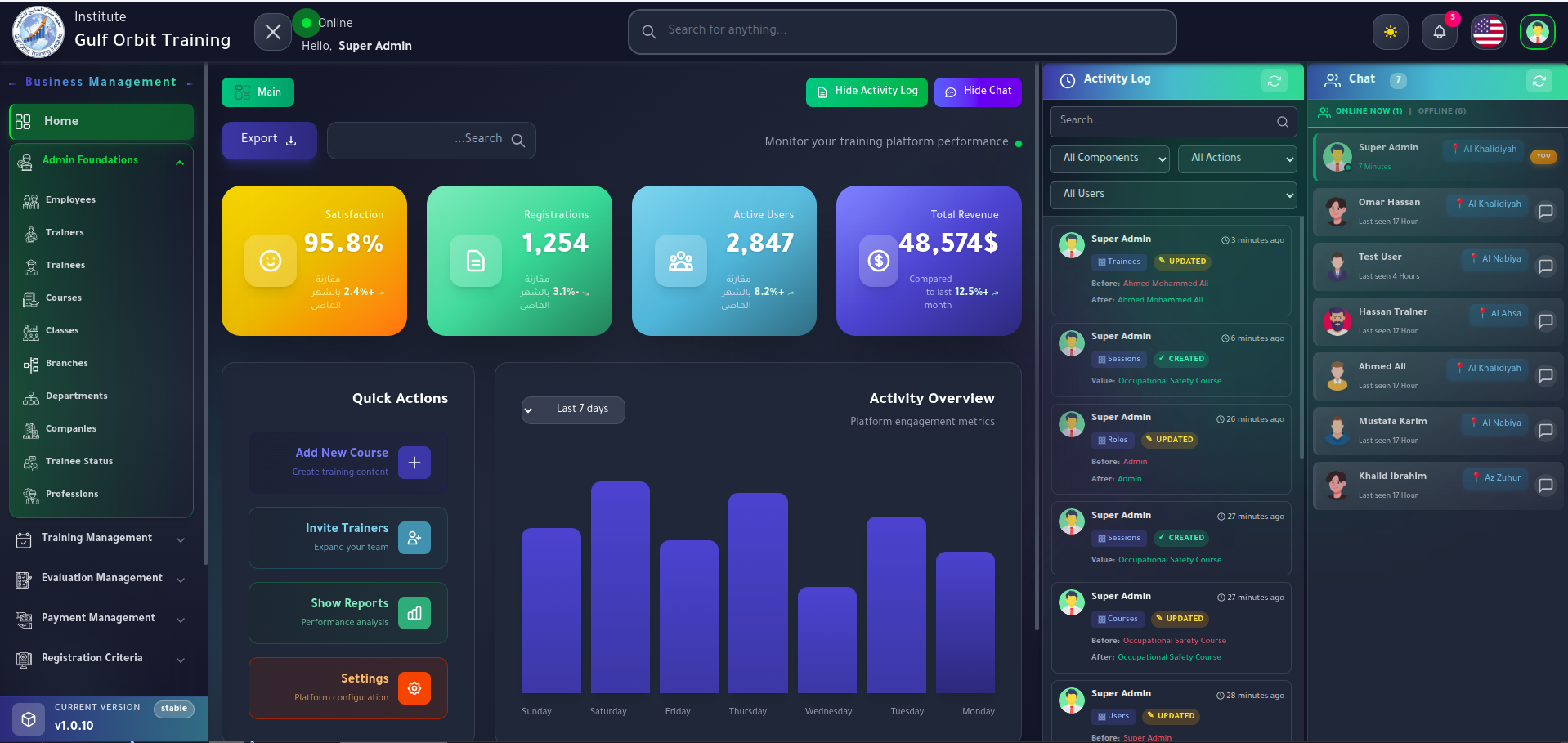Close the sidebar with X button

pyautogui.click(x=273, y=32)
